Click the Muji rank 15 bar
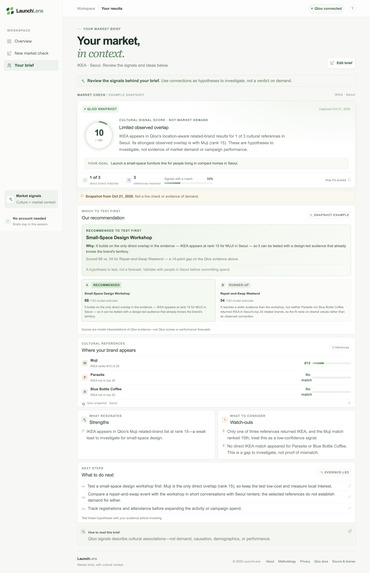Viewport: 370px width, 573px height. (332, 363)
